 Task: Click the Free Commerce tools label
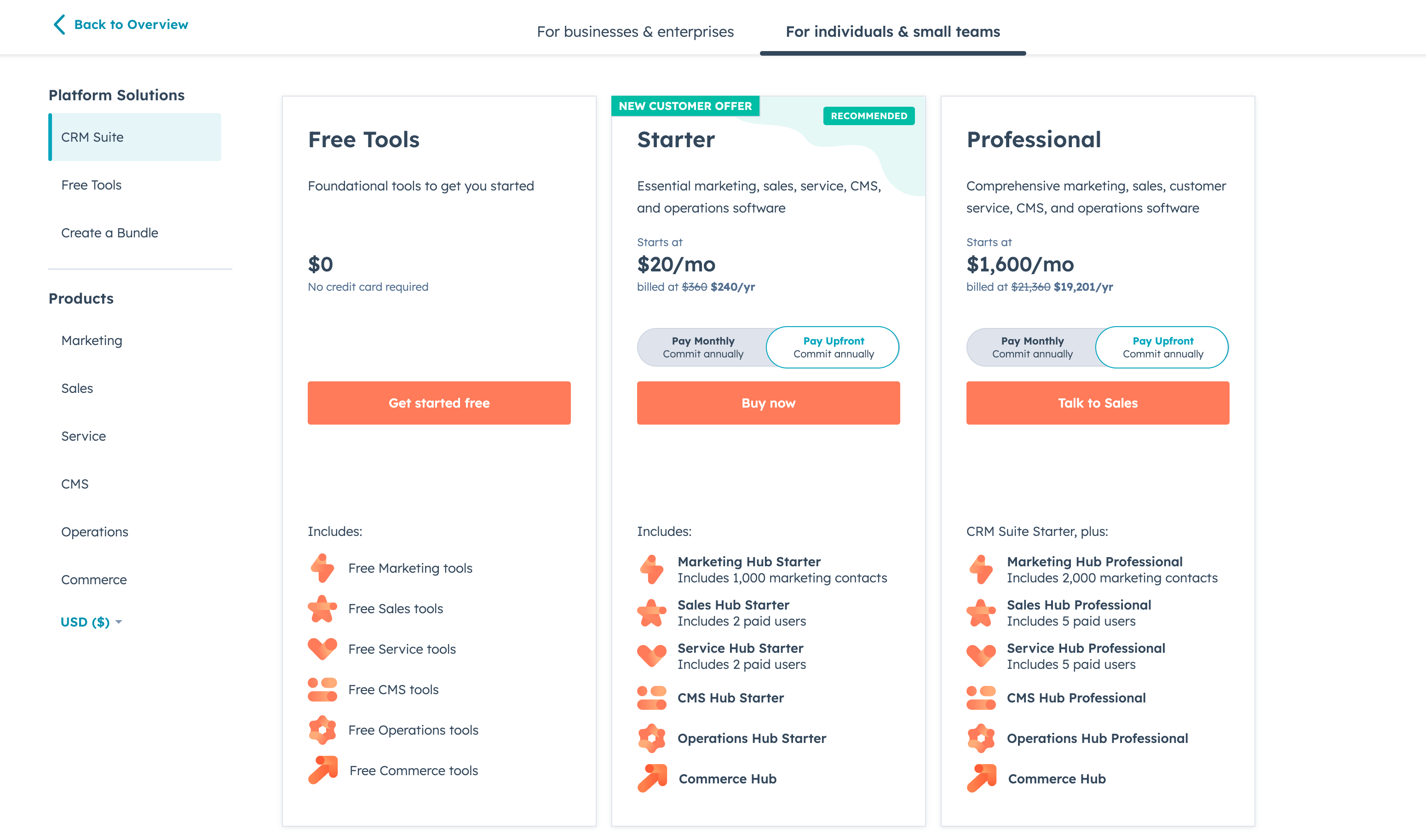tap(414, 771)
